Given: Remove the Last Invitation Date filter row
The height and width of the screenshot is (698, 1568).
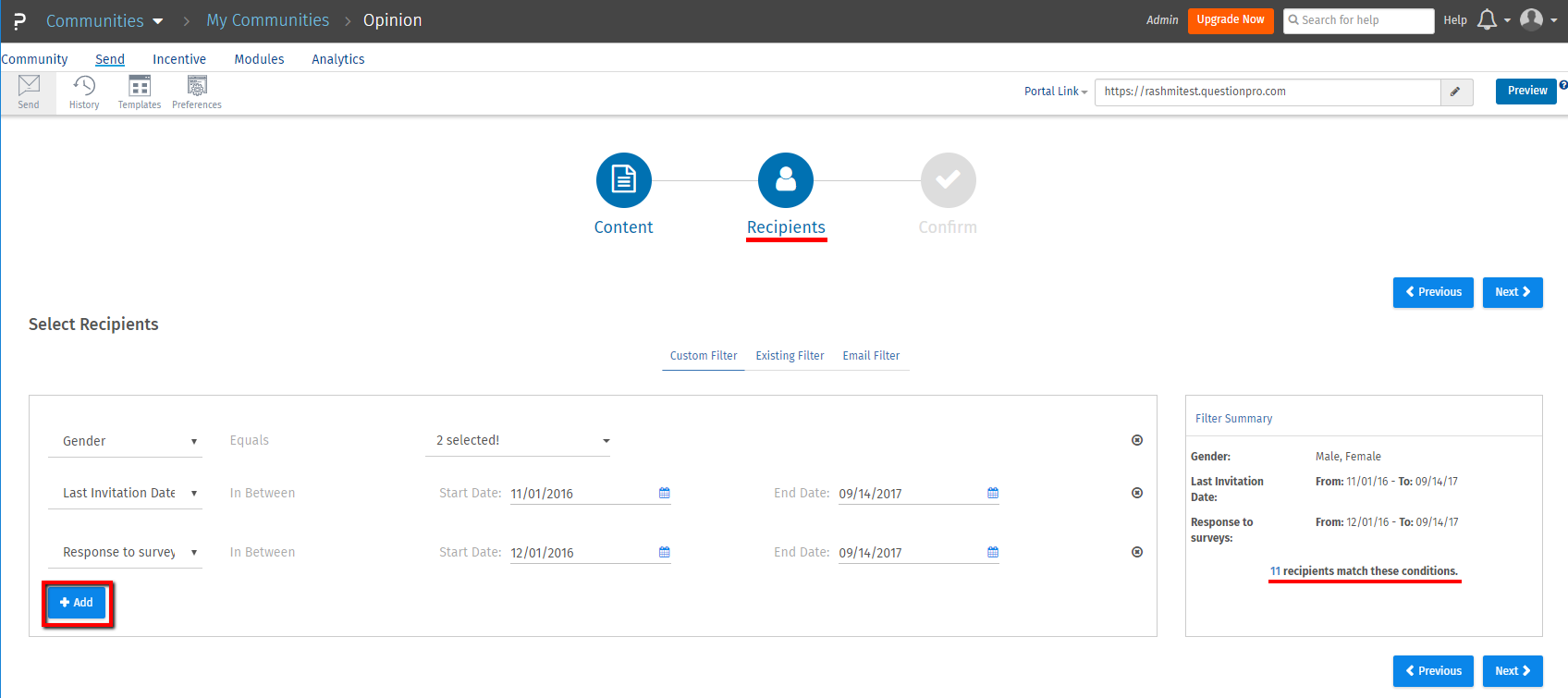Looking at the screenshot, I should pos(1137,493).
